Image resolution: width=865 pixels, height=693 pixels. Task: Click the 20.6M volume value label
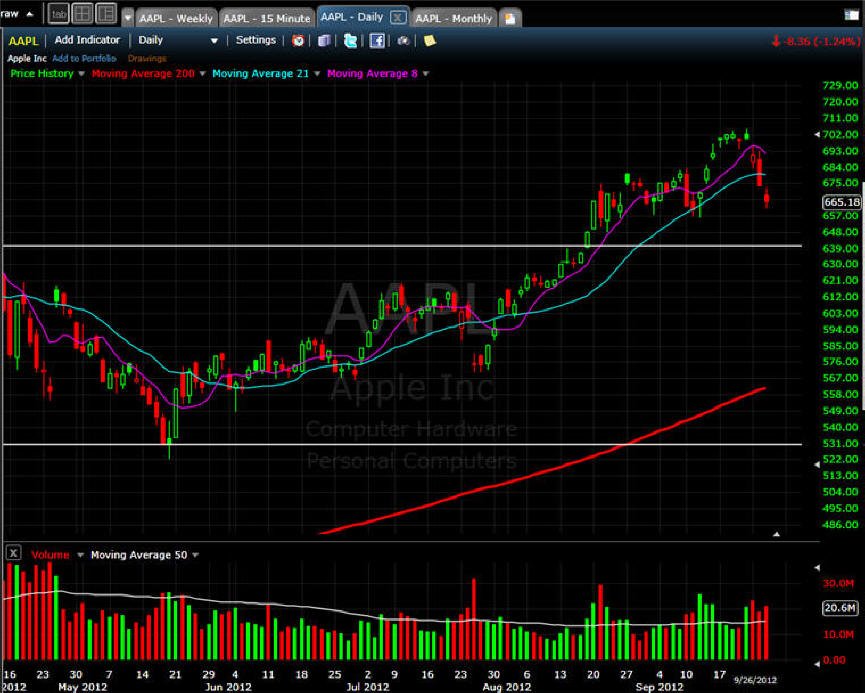coord(840,608)
